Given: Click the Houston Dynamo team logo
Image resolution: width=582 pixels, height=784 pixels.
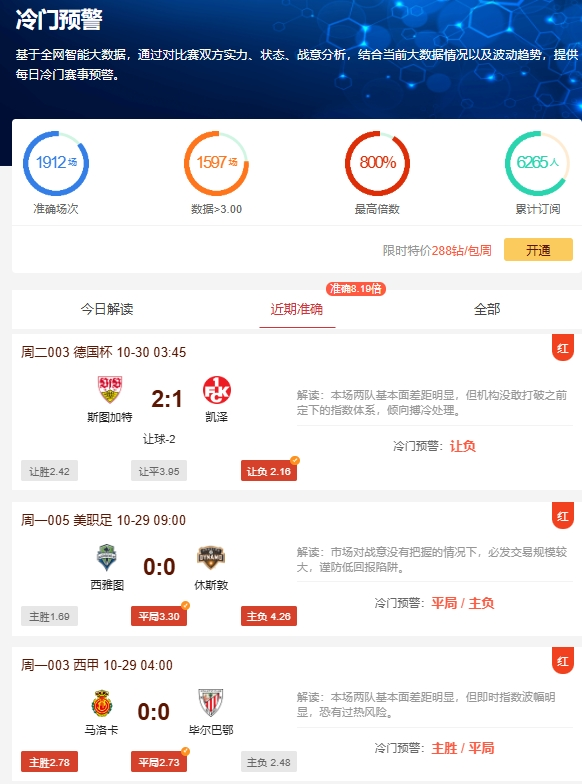Looking at the screenshot, I should (x=211, y=558).
